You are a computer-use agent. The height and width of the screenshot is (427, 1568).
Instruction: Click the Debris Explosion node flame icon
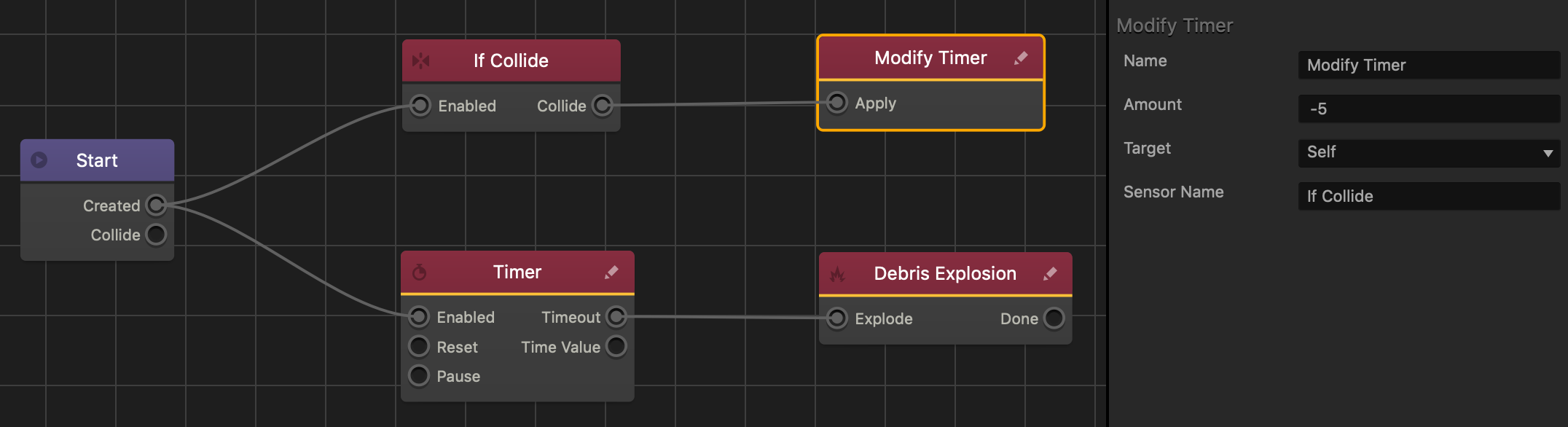[x=837, y=274]
